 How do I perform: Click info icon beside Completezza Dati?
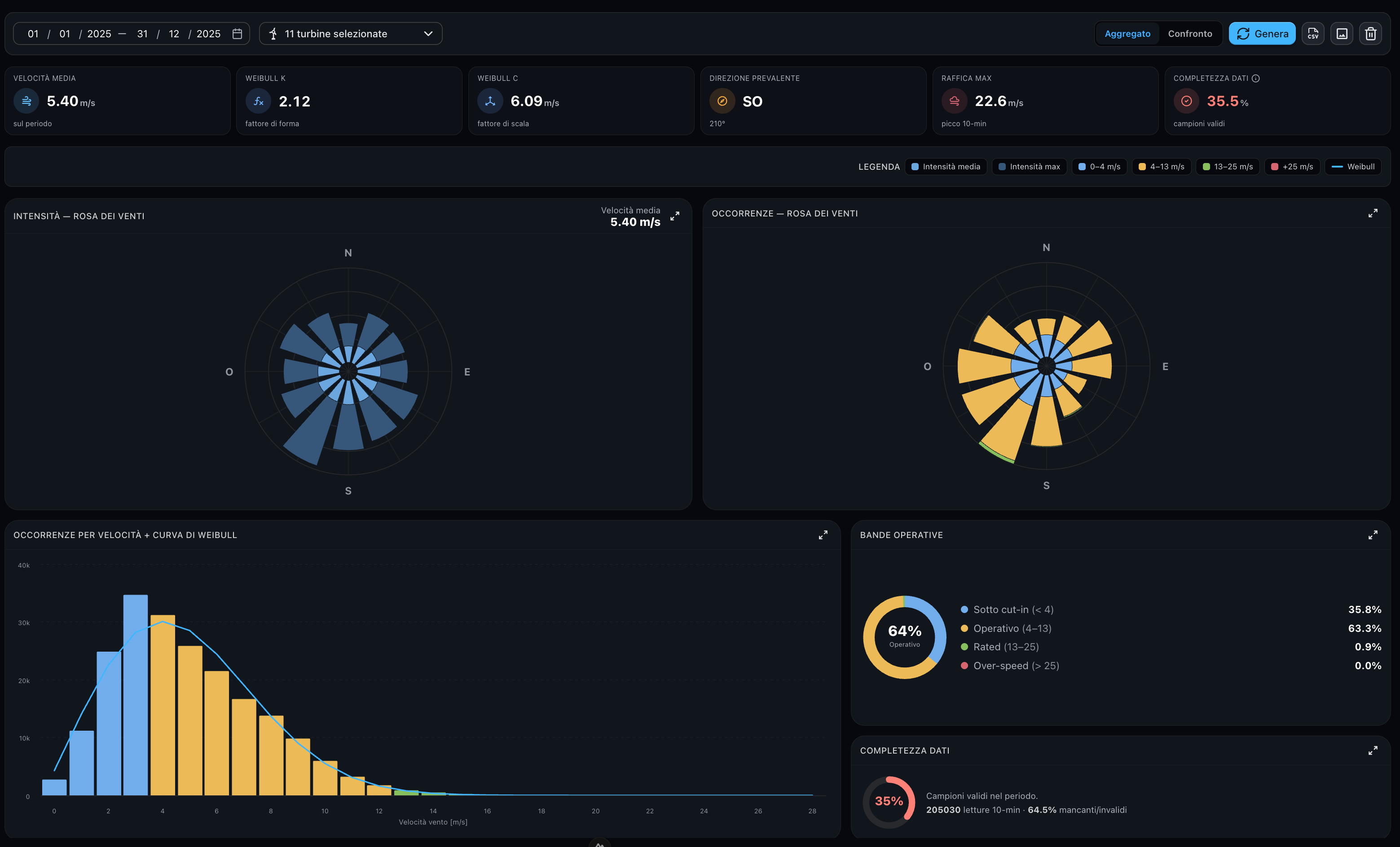point(1256,79)
